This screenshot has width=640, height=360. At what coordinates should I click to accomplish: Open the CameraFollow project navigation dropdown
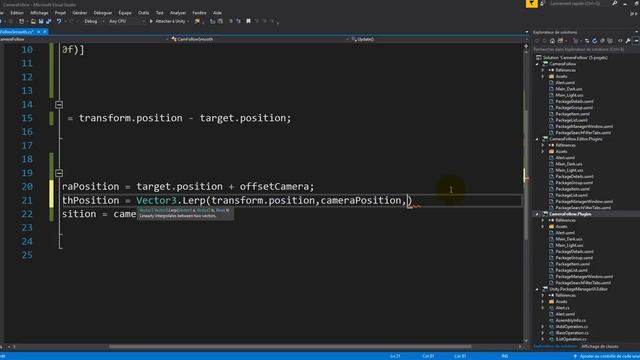(84, 39)
